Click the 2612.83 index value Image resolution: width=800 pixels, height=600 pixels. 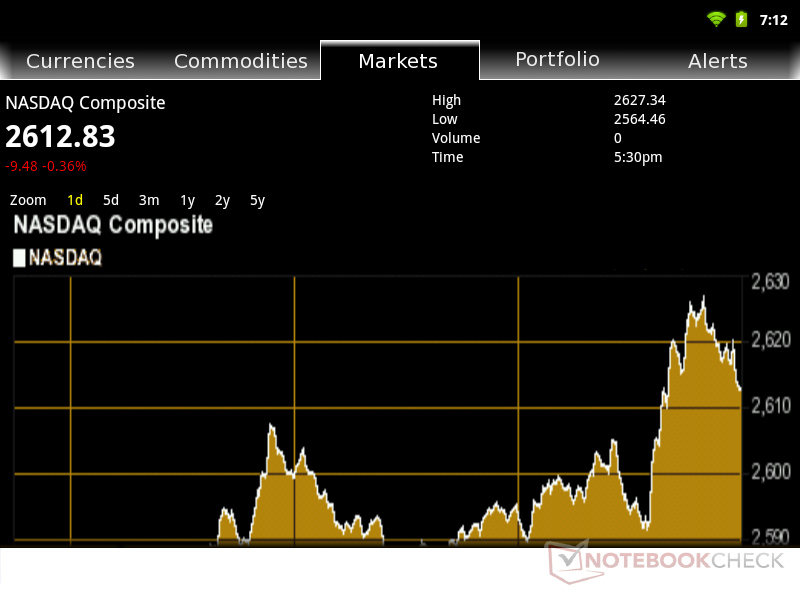[x=60, y=137]
